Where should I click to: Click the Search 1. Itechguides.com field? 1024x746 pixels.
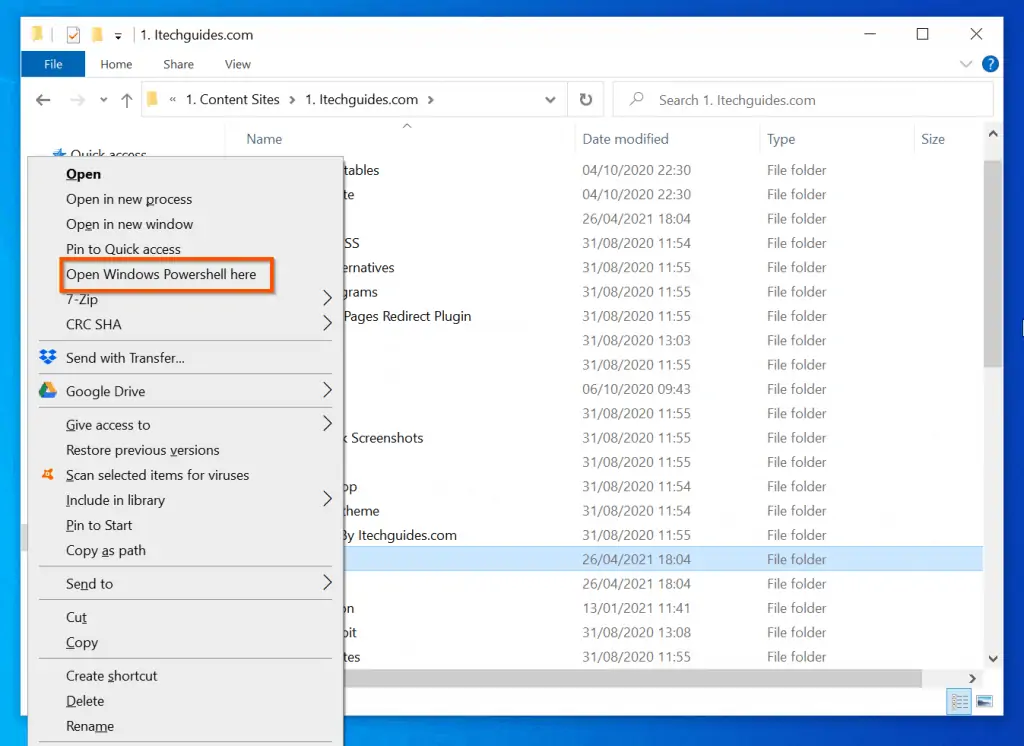coord(803,100)
